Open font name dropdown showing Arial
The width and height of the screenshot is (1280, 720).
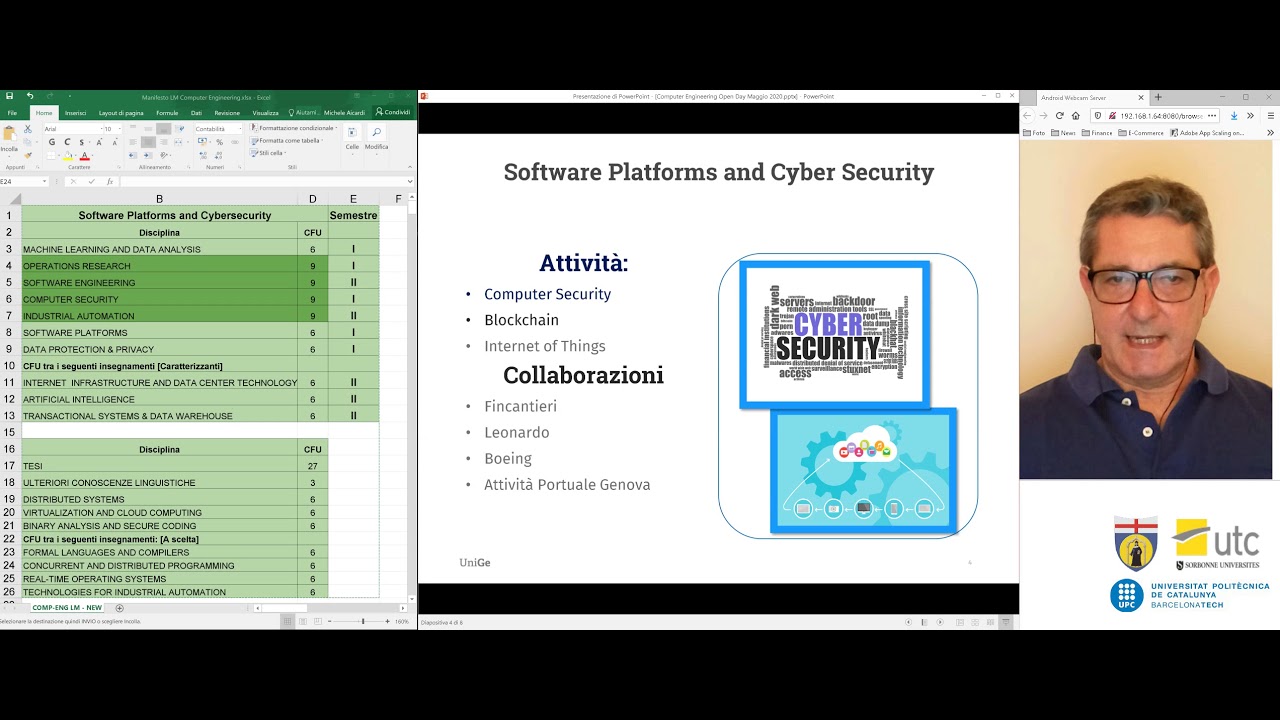pos(102,129)
